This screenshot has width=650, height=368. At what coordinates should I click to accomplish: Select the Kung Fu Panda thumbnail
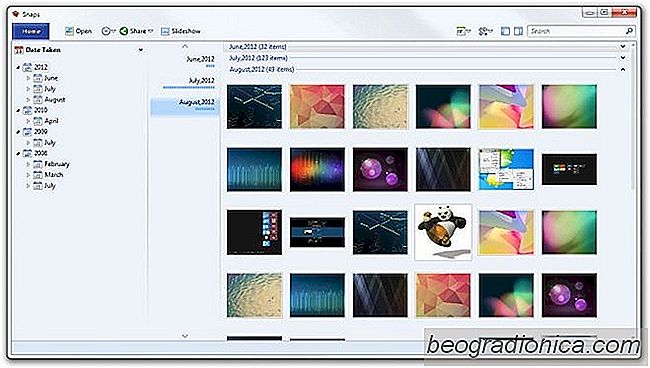click(443, 232)
